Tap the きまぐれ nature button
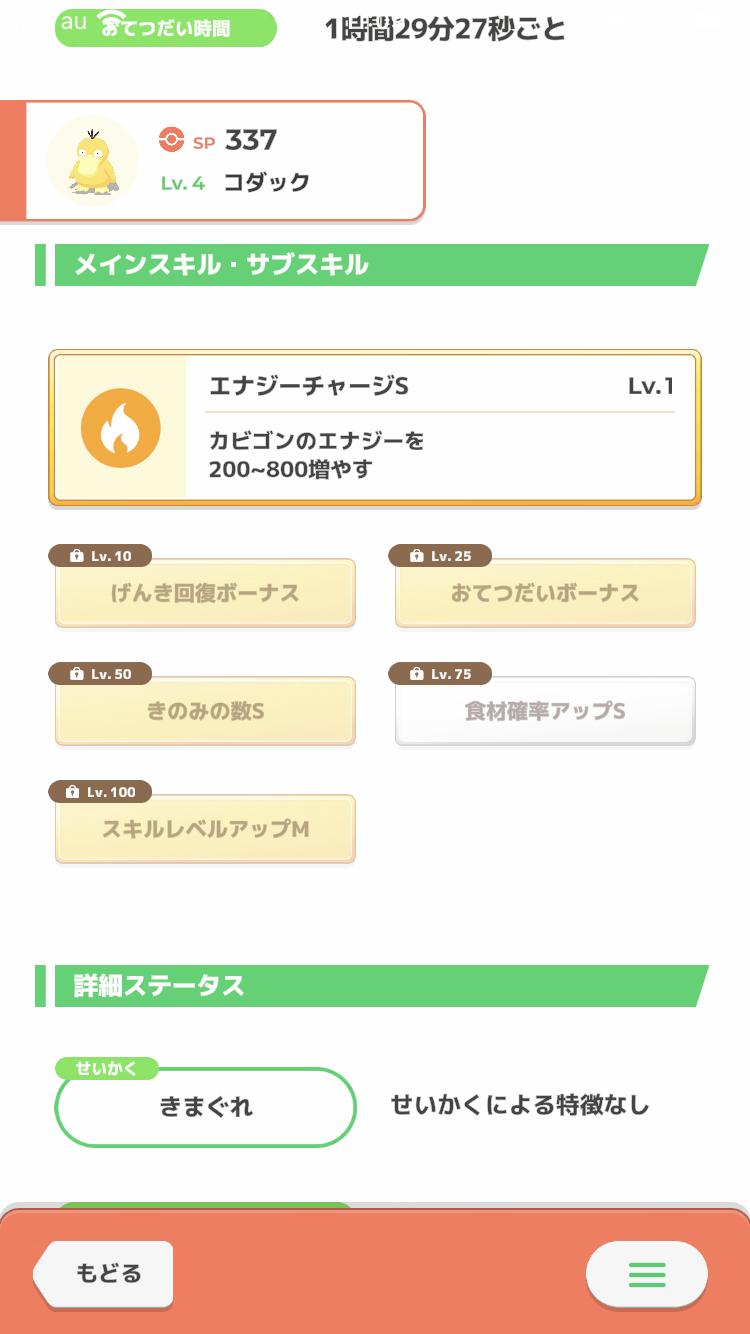This screenshot has width=750, height=1334. [x=206, y=1107]
